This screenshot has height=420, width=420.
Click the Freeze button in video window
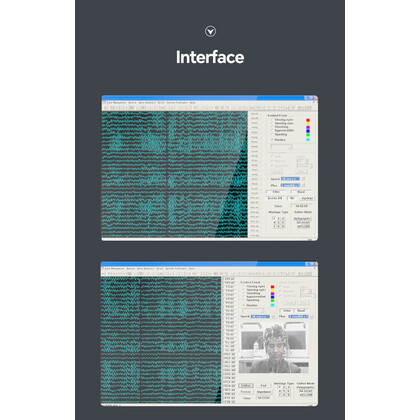click(x=246, y=392)
